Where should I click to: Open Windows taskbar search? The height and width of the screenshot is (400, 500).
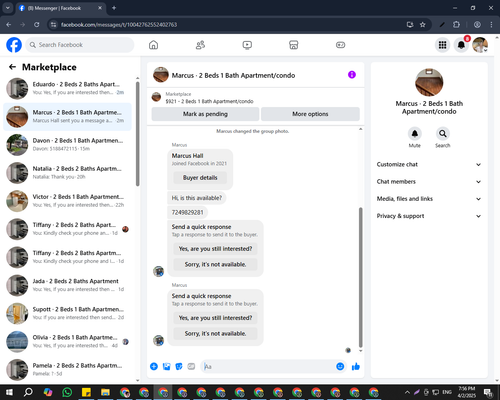28,392
